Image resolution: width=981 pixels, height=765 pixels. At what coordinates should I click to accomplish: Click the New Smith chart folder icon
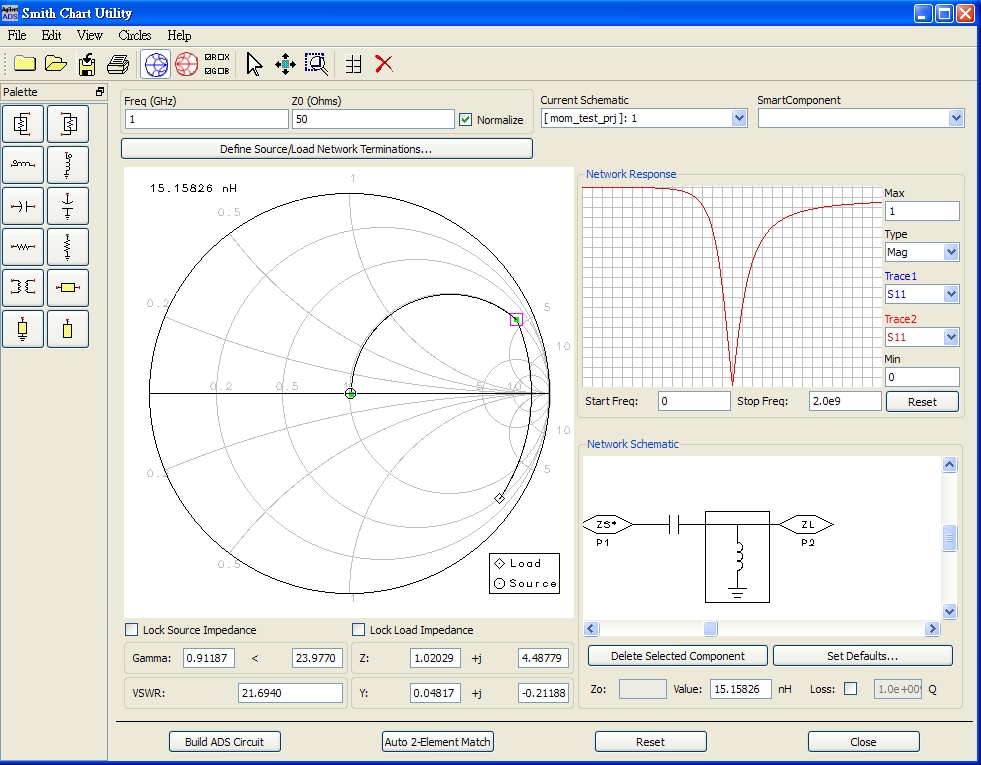point(24,63)
